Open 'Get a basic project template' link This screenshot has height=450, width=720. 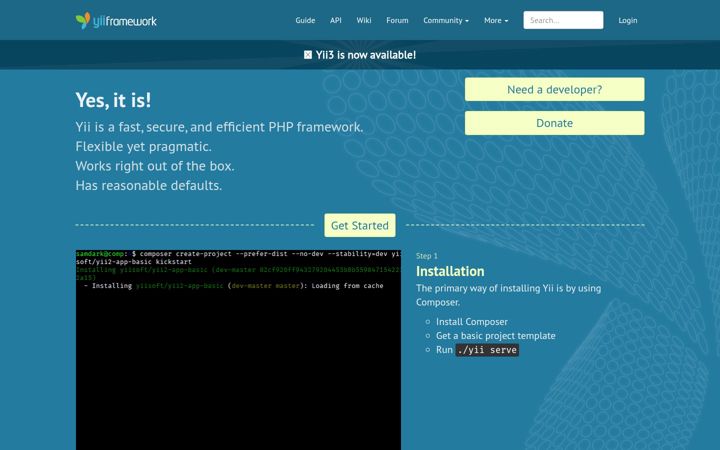pyautogui.click(x=495, y=336)
